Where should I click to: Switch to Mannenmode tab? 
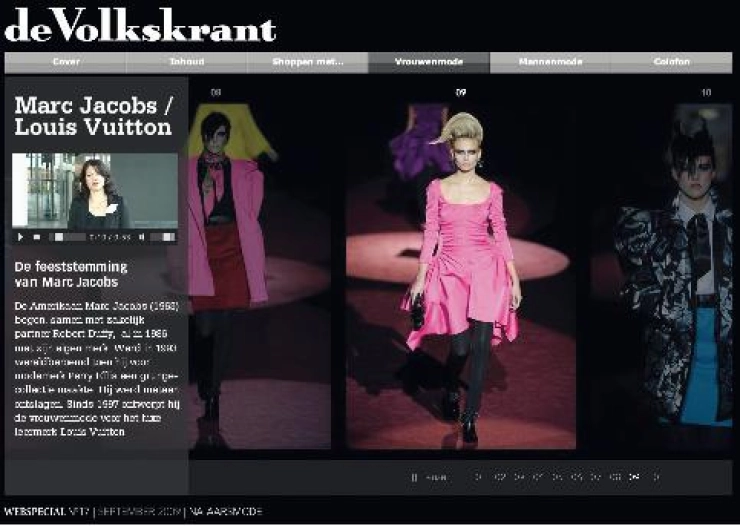(550, 62)
